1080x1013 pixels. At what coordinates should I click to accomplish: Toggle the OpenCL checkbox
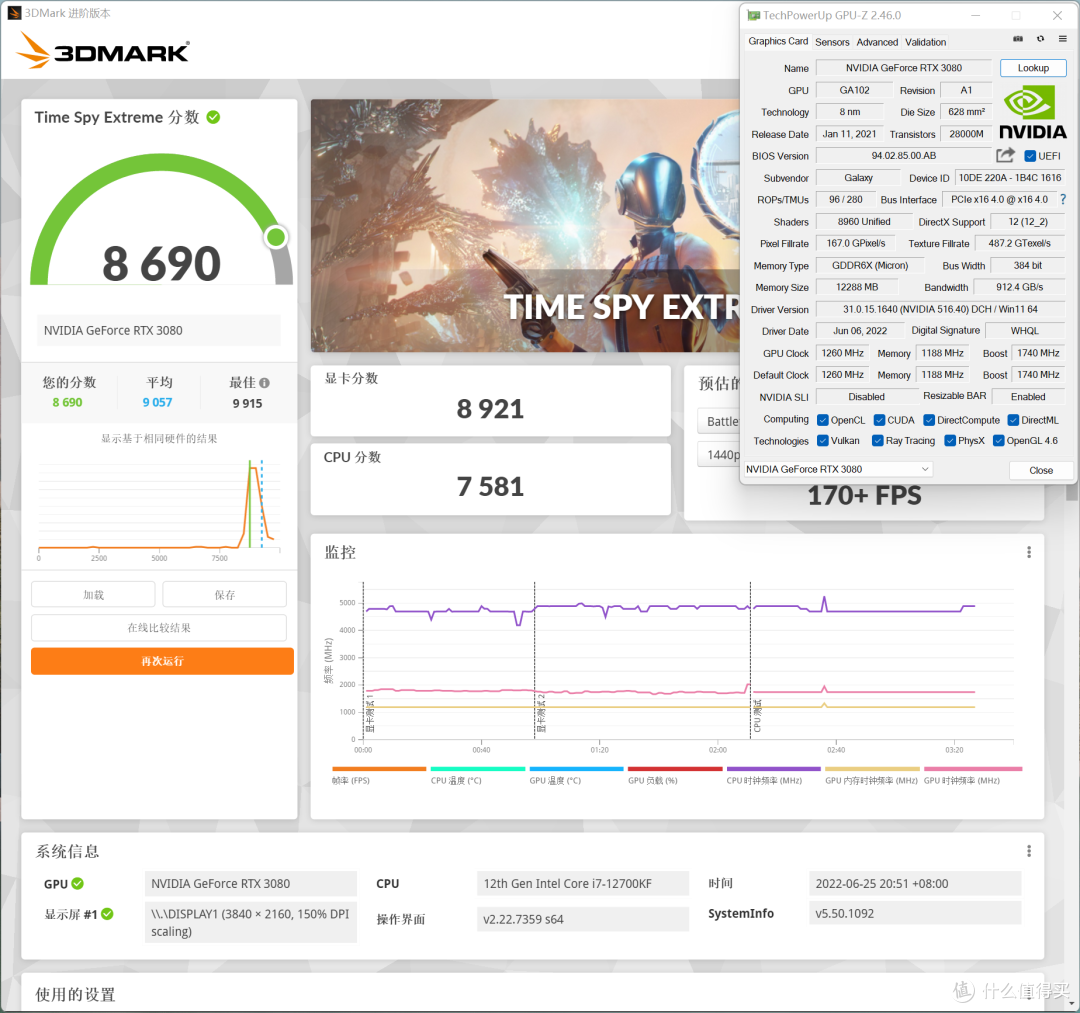click(x=822, y=420)
